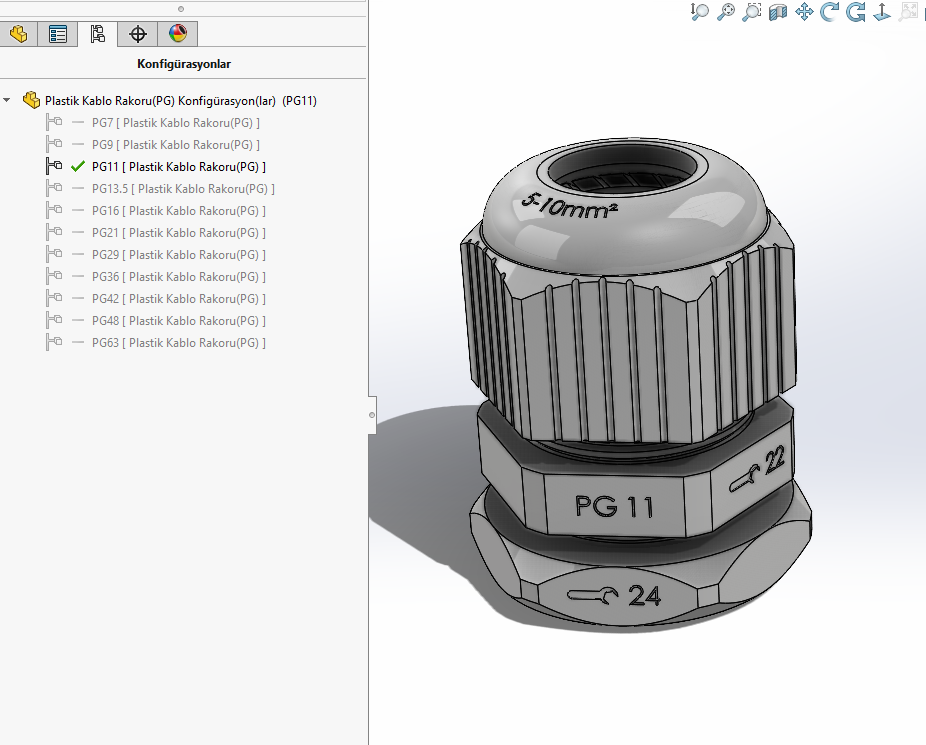The width and height of the screenshot is (926, 745).
Task: Click the PG 11 engraving on the model
Action: click(x=614, y=507)
